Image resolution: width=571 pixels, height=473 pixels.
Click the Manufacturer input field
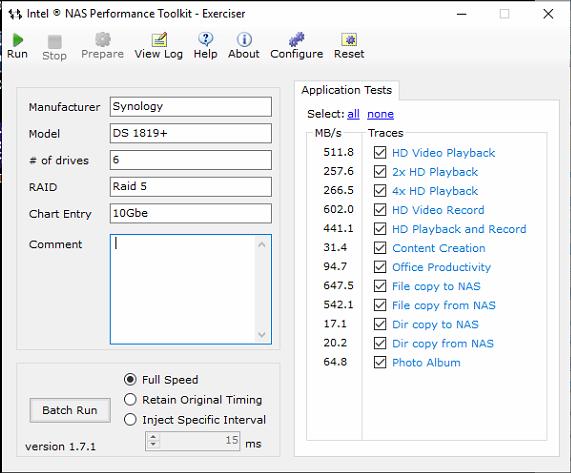click(190, 106)
